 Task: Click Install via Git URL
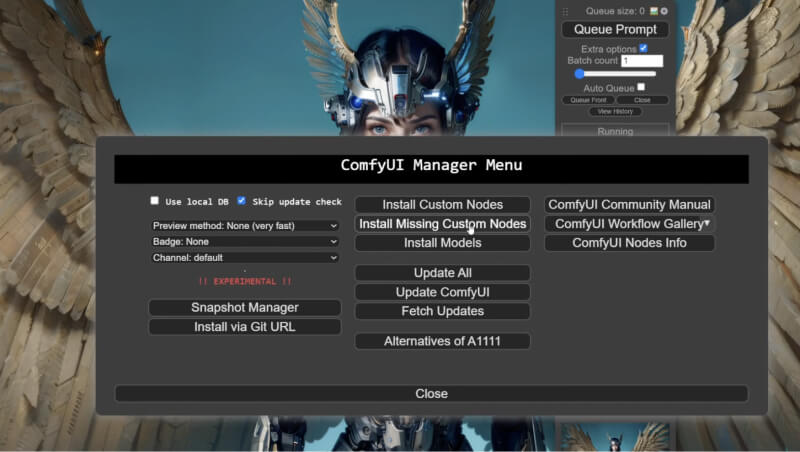coord(245,327)
